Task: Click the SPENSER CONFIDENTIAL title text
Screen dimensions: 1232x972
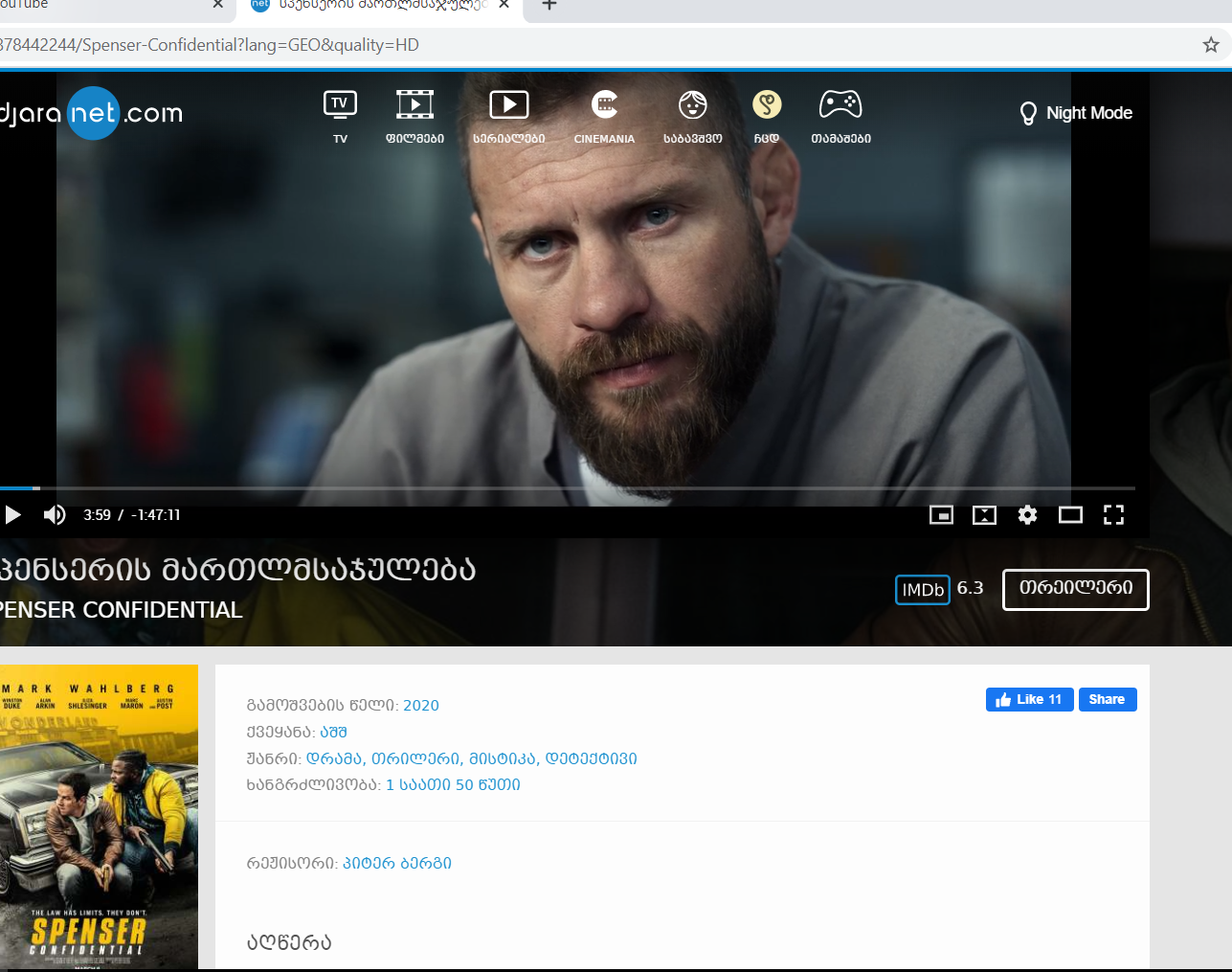Action: click(122, 610)
